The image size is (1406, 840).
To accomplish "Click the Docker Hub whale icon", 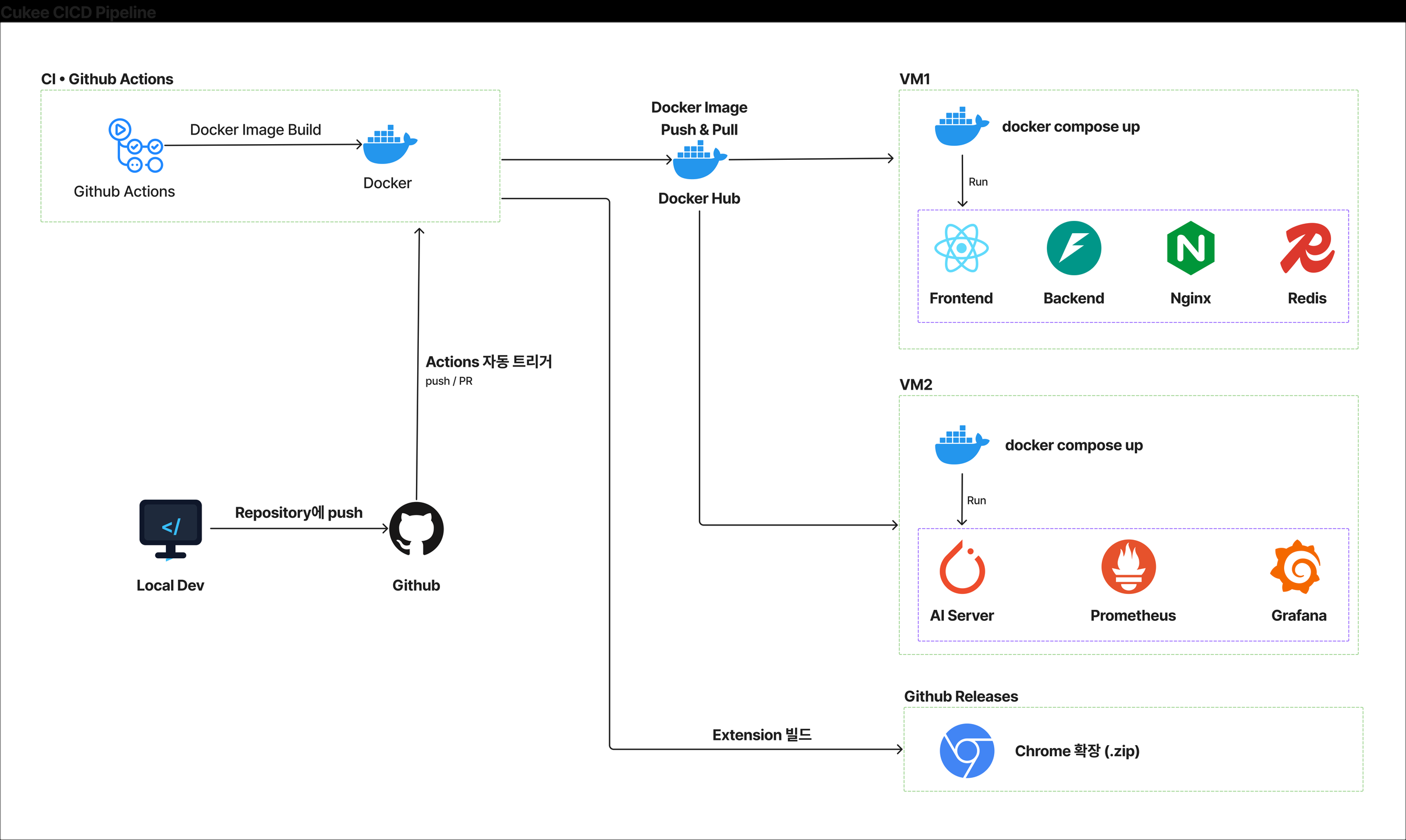I will pyautogui.click(x=699, y=160).
